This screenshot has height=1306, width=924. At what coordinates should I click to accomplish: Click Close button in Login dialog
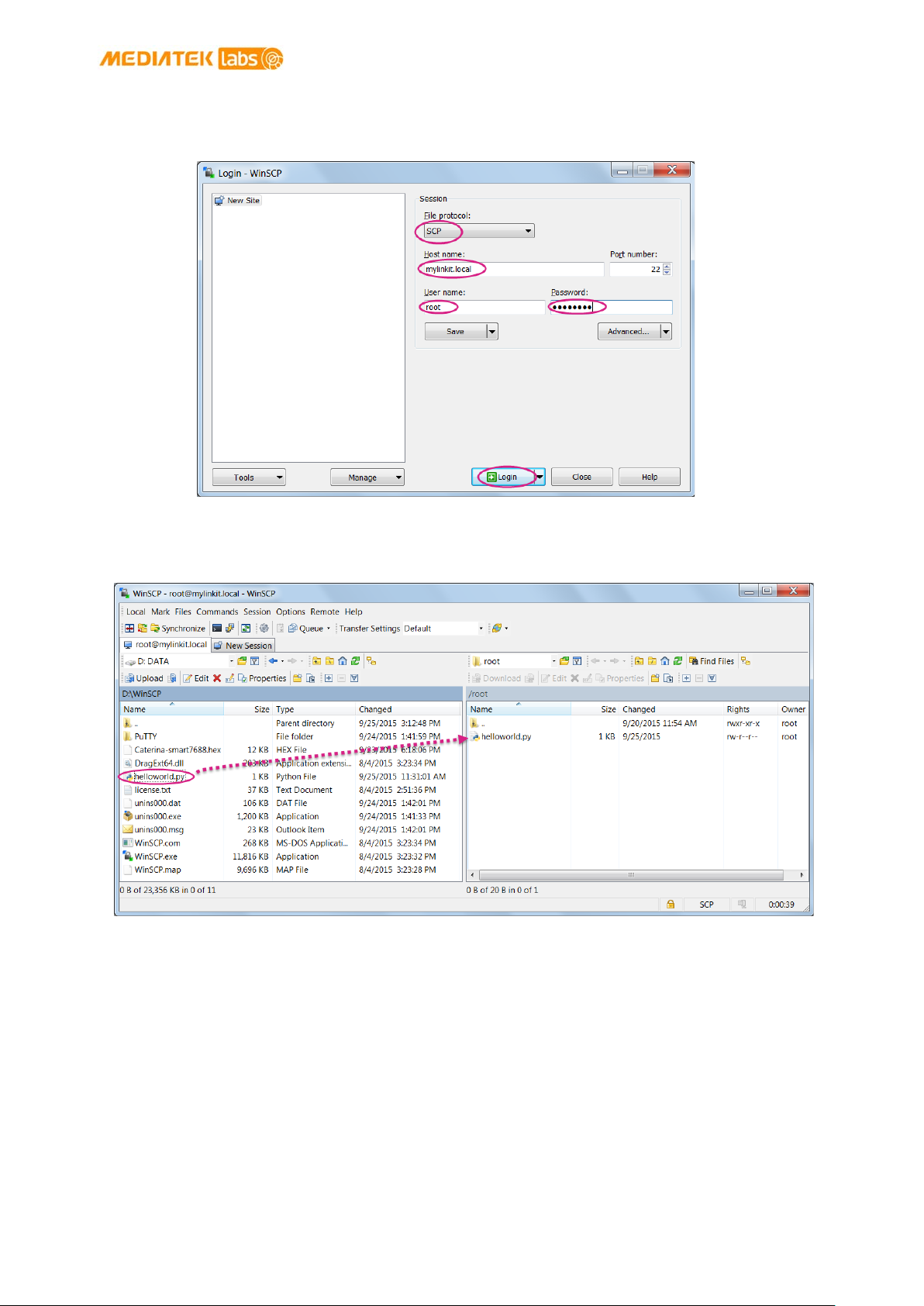(x=582, y=477)
